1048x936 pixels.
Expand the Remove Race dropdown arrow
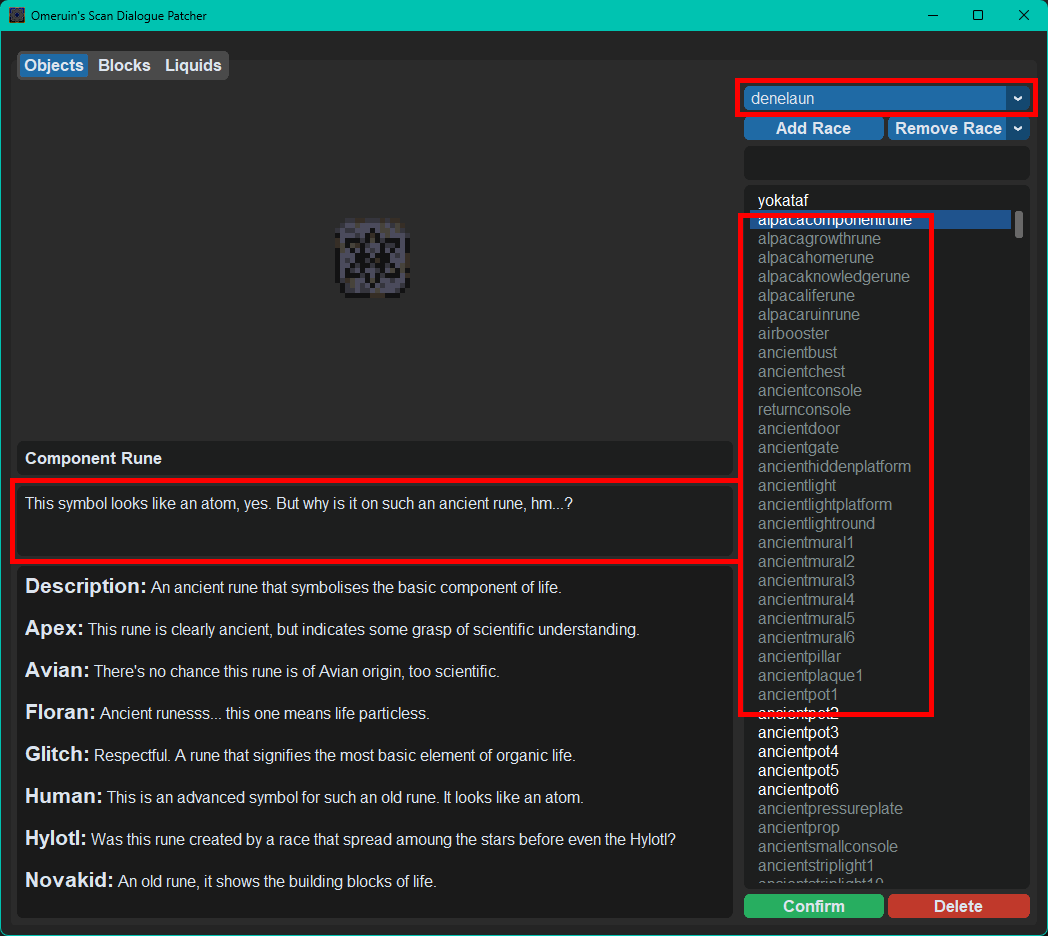click(1017, 128)
